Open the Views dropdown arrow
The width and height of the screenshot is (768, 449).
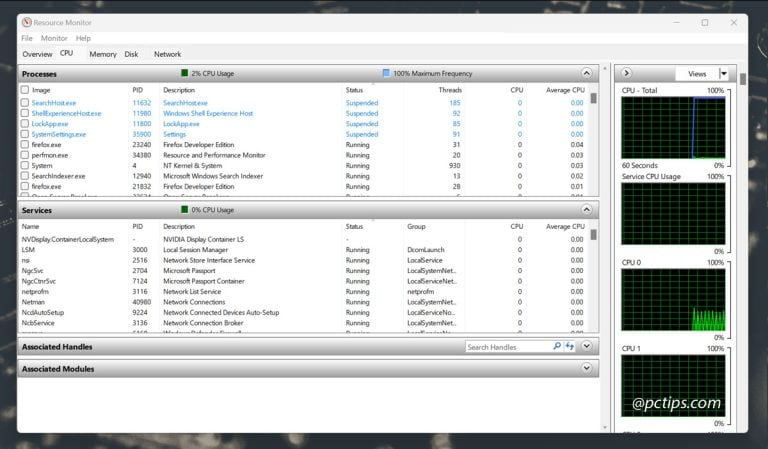(724, 73)
